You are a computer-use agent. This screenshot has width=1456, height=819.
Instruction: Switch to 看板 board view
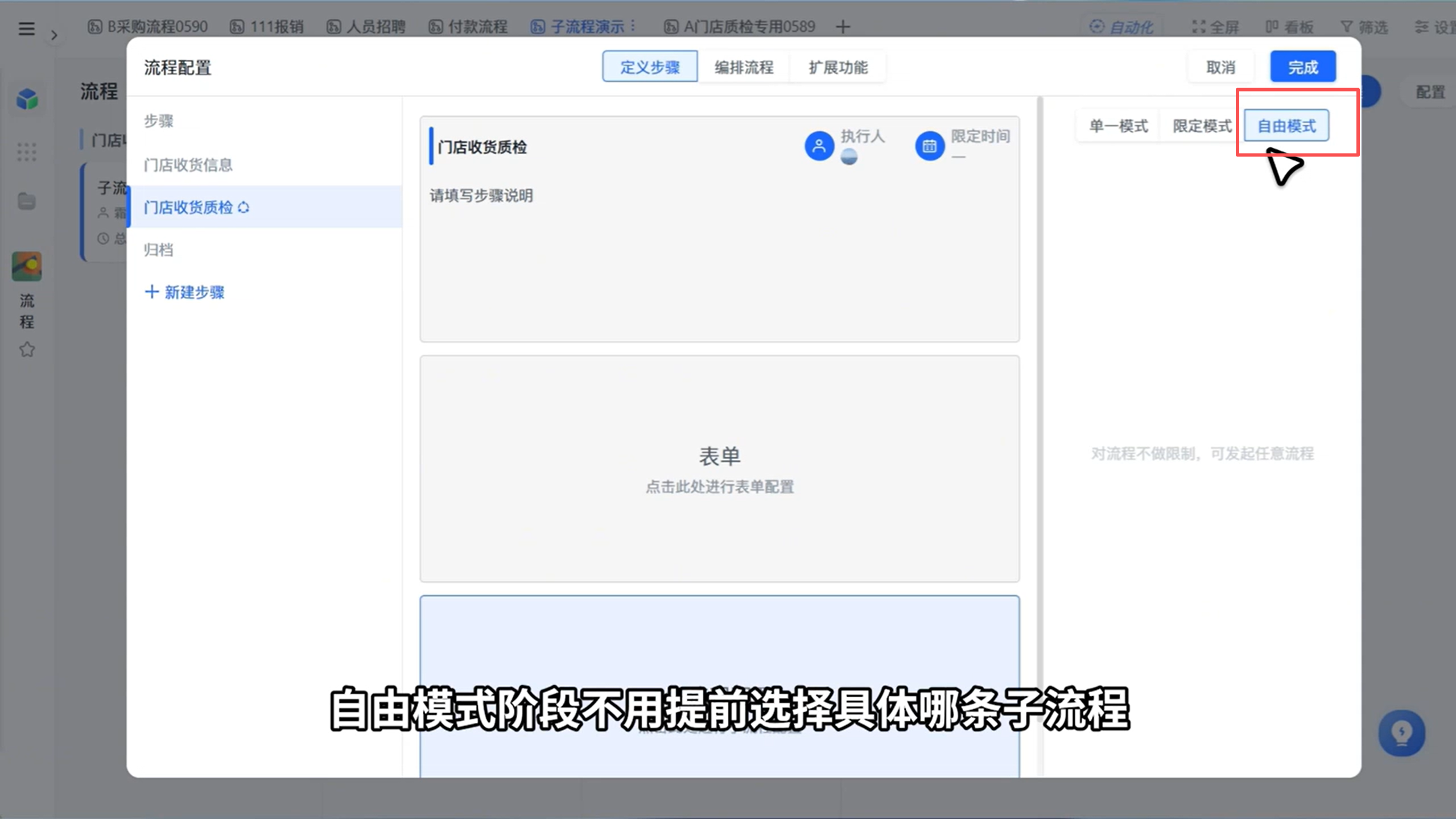[x=1289, y=27]
